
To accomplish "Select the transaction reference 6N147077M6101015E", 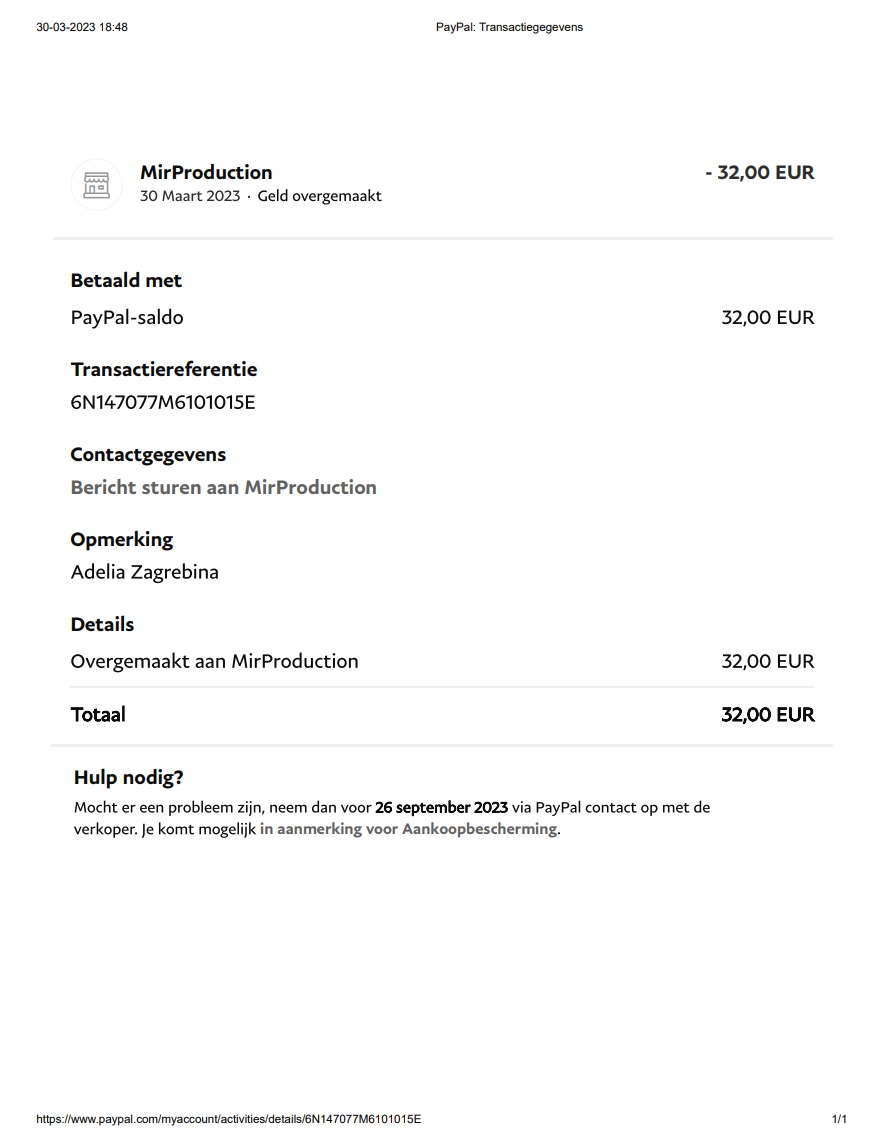I will point(163,402).
